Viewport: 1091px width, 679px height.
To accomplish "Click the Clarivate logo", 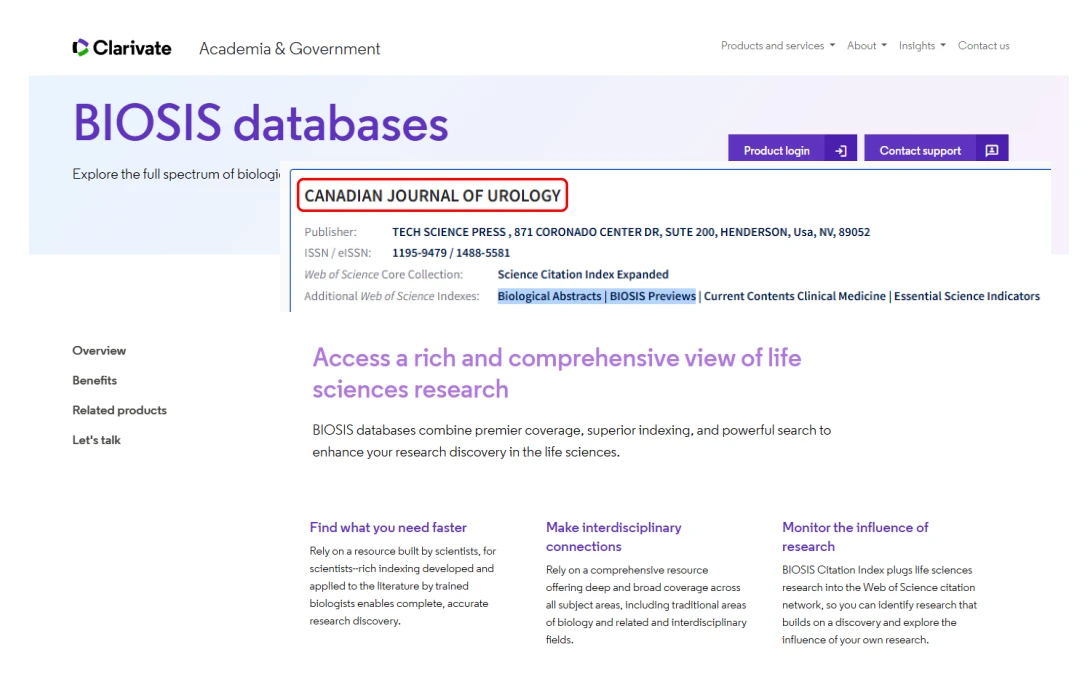I will pyautogui.click(x=122, y=47).
